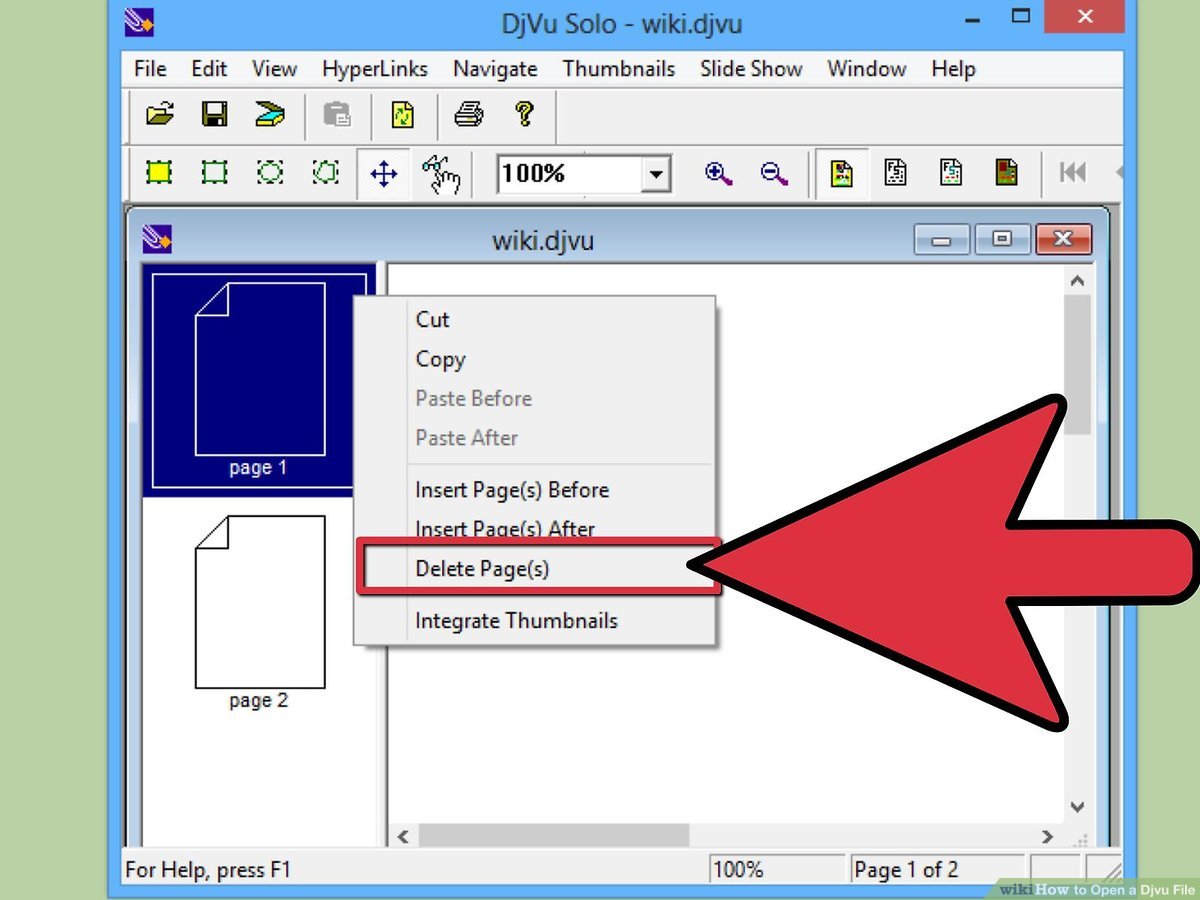This screenshot has height=900, width=1200.
Task: Click the Zoom Out magnifier icon
Action: [773, 174]
